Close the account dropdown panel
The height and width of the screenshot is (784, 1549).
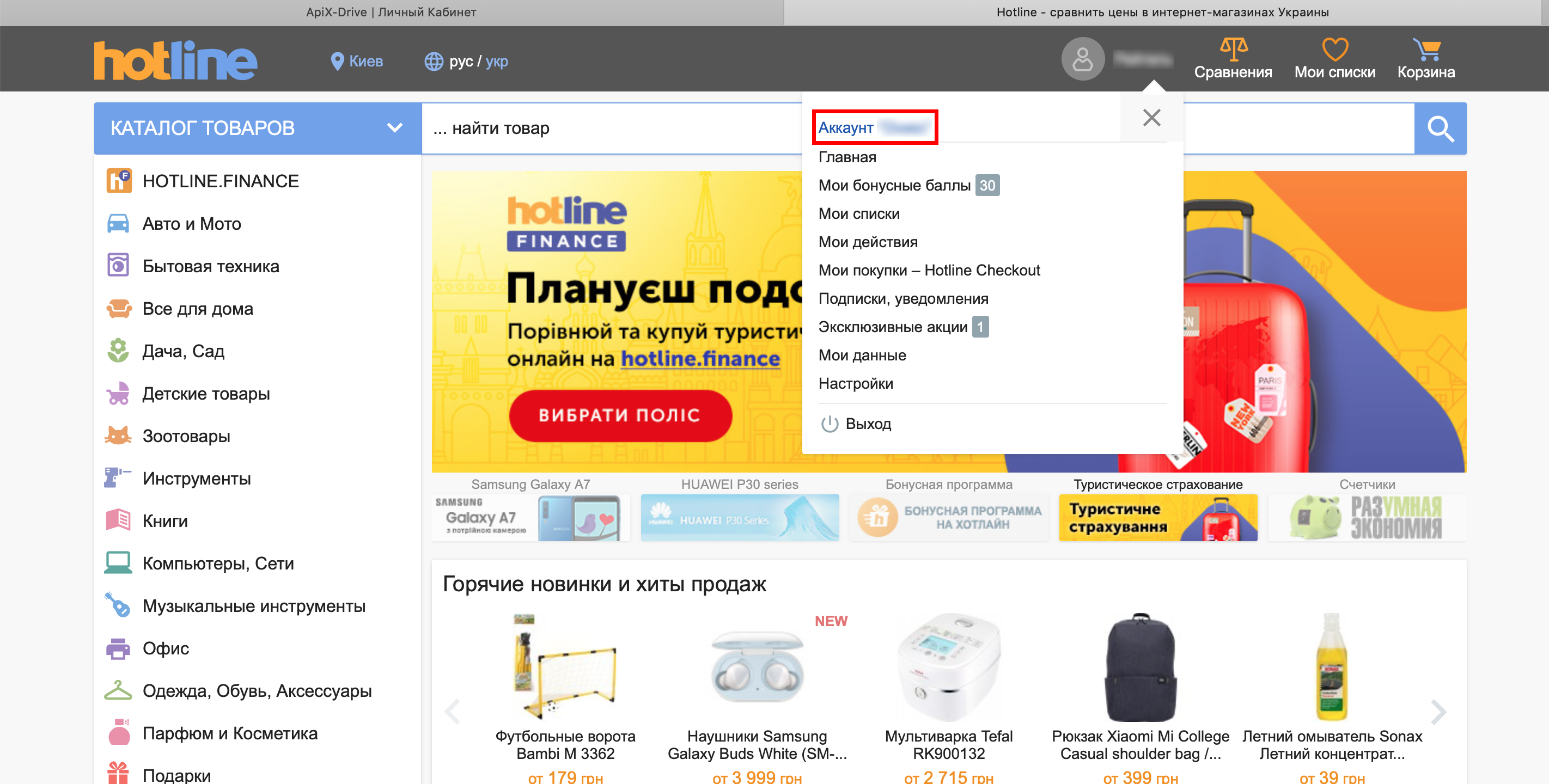[x=1151, y=118]
